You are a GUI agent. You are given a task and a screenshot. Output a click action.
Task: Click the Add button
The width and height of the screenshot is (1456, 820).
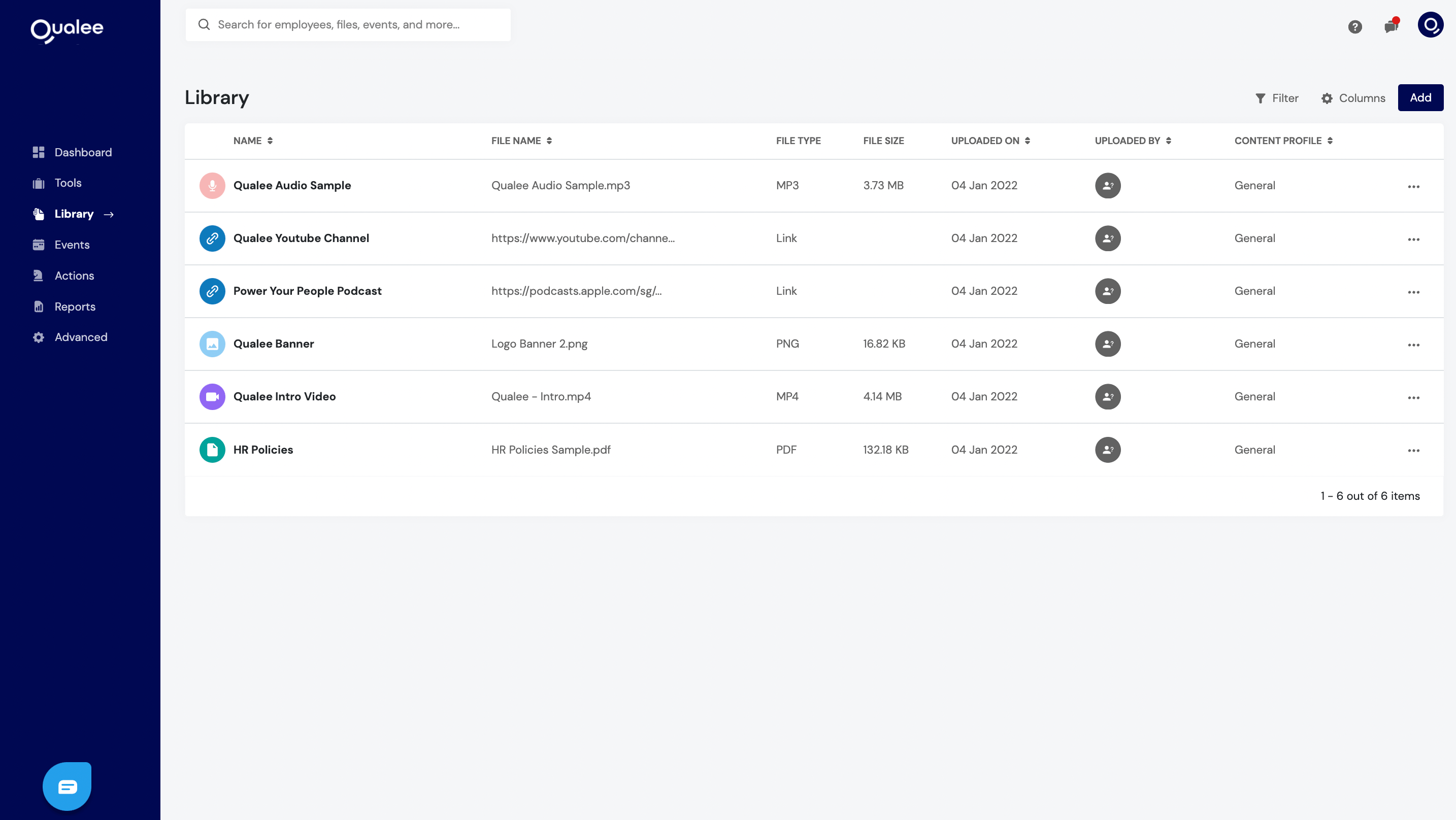pos(1420,98)
